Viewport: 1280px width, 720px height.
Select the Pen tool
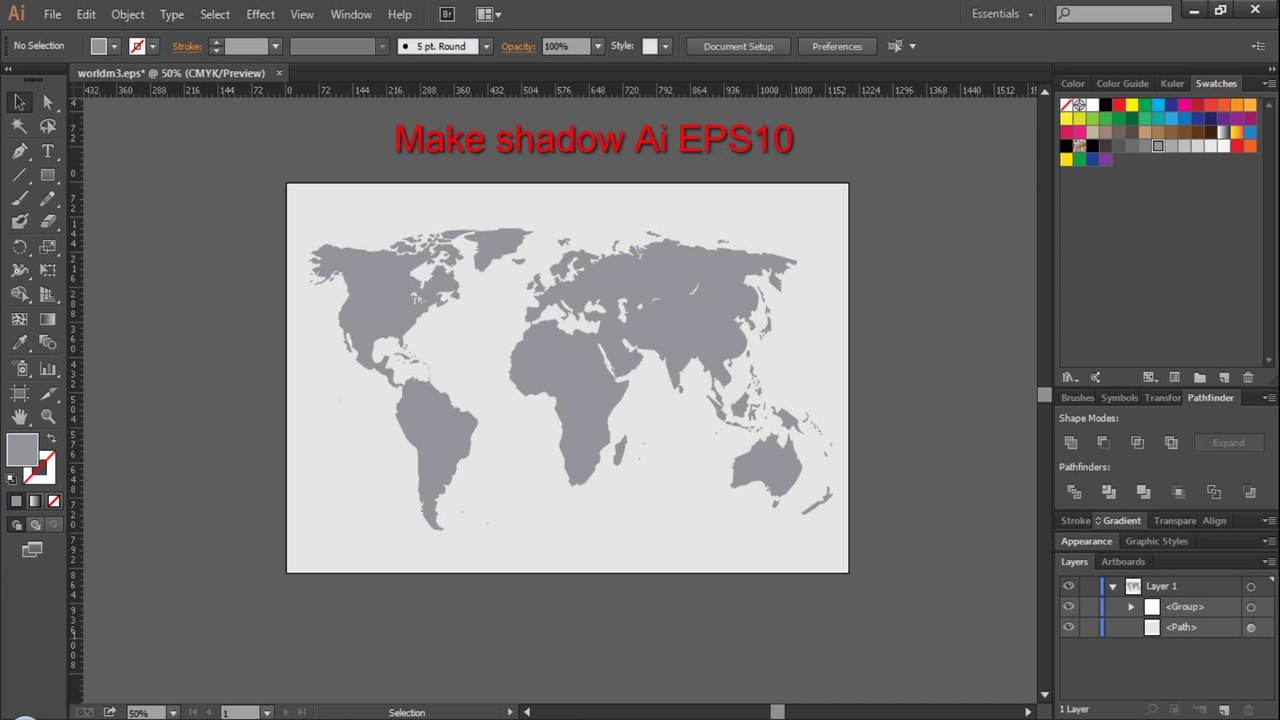[x=19, y=151]
